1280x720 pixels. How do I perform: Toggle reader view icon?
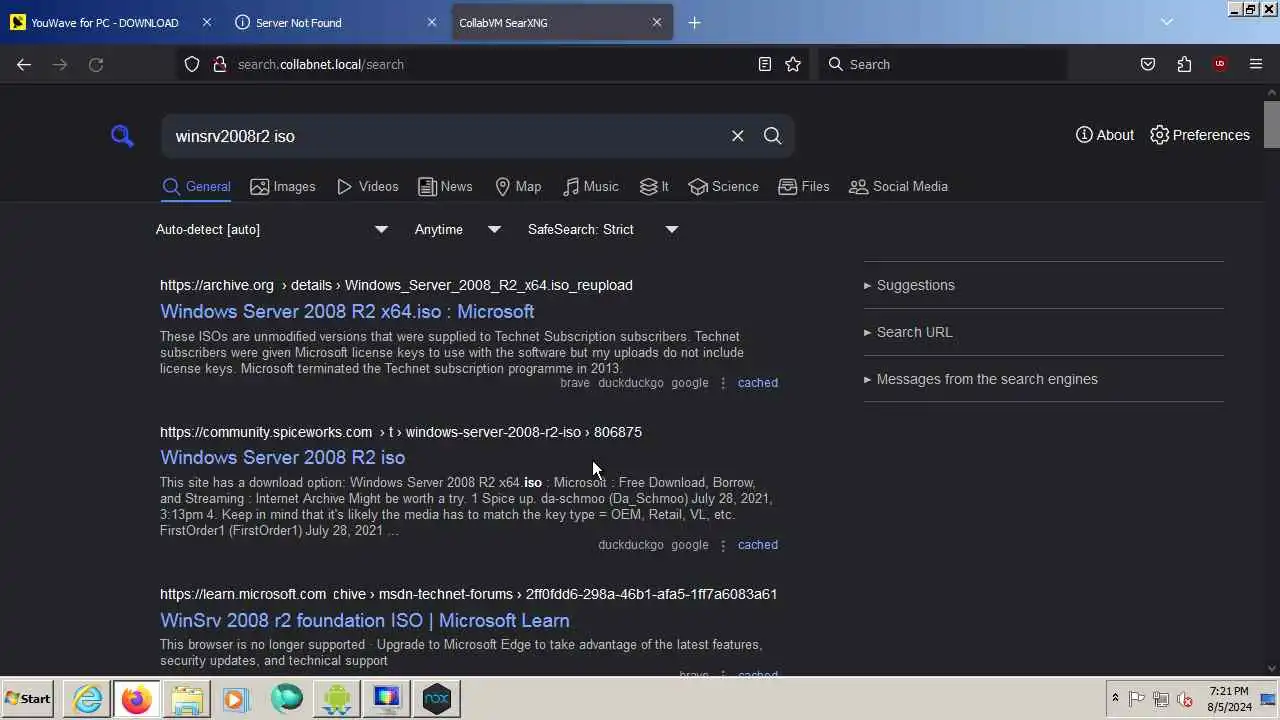pyautogui.click(x=765, y=64)
